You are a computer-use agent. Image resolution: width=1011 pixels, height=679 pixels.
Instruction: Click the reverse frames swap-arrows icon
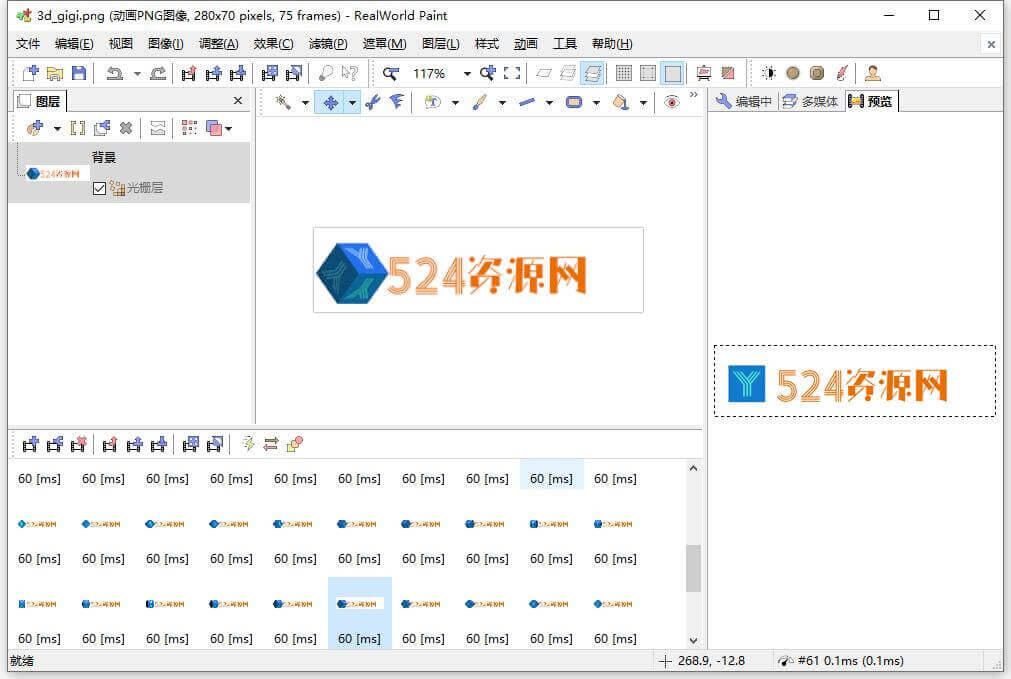[x=271, y=444]
